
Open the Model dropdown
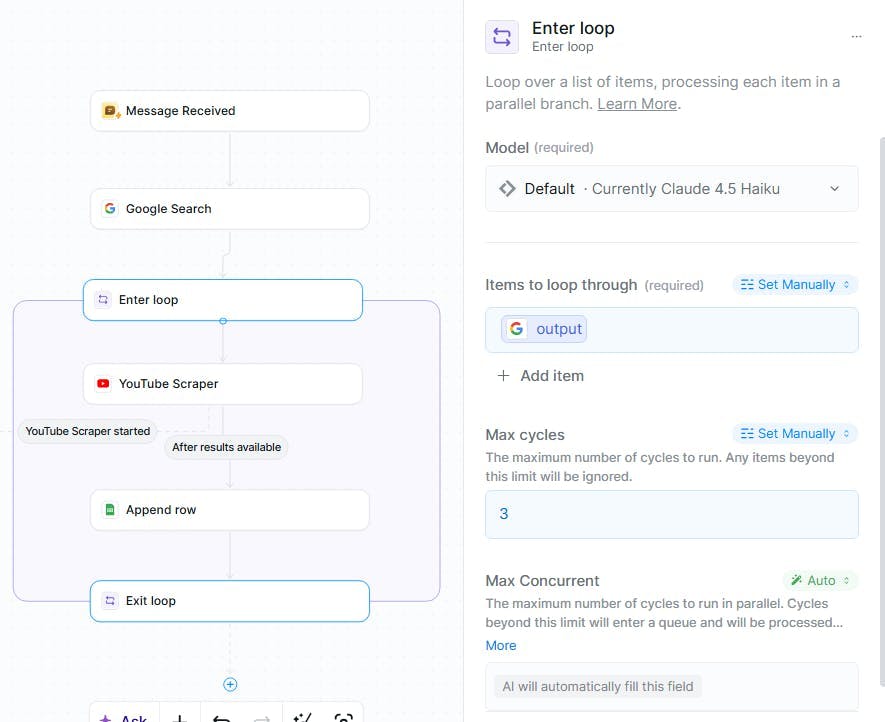[x=671, y=189]
